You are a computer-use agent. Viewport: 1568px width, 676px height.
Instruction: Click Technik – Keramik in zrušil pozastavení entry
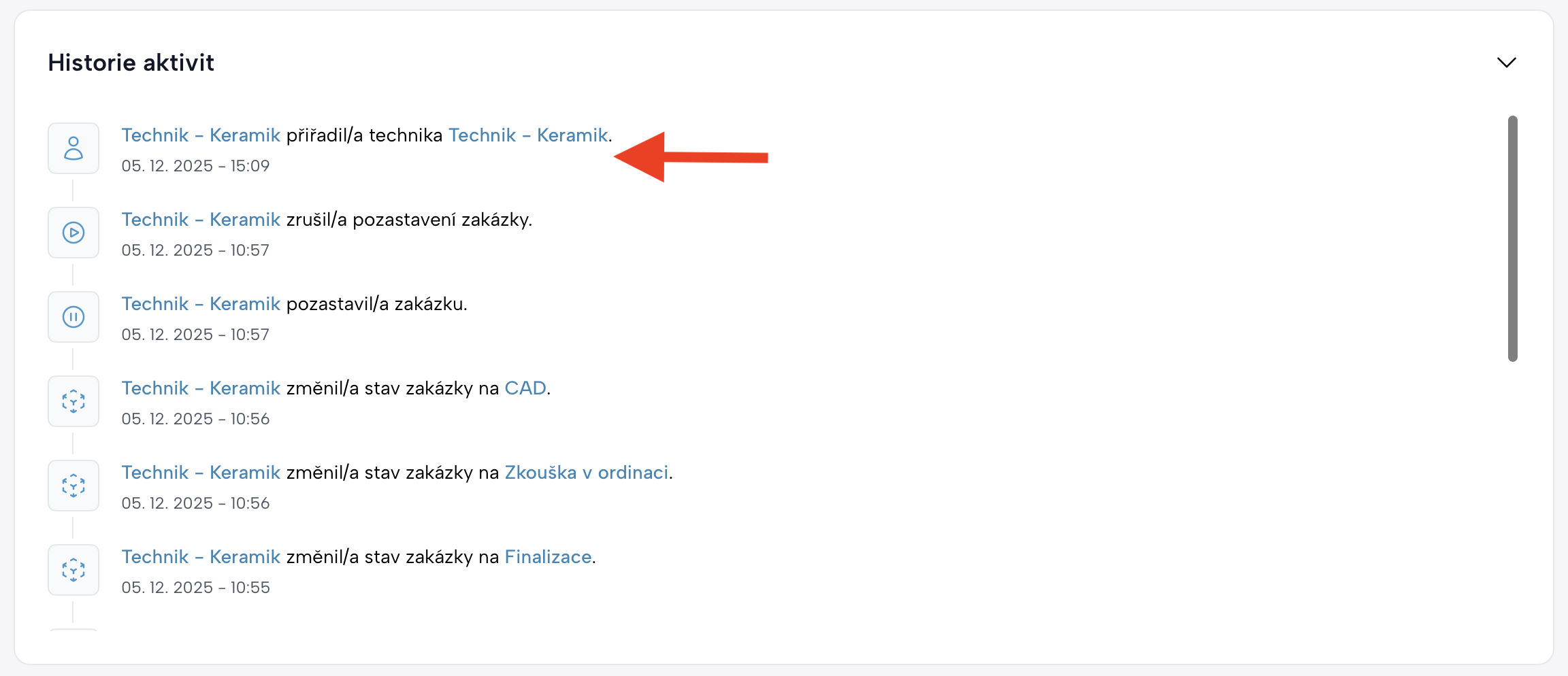coord(201,220)
